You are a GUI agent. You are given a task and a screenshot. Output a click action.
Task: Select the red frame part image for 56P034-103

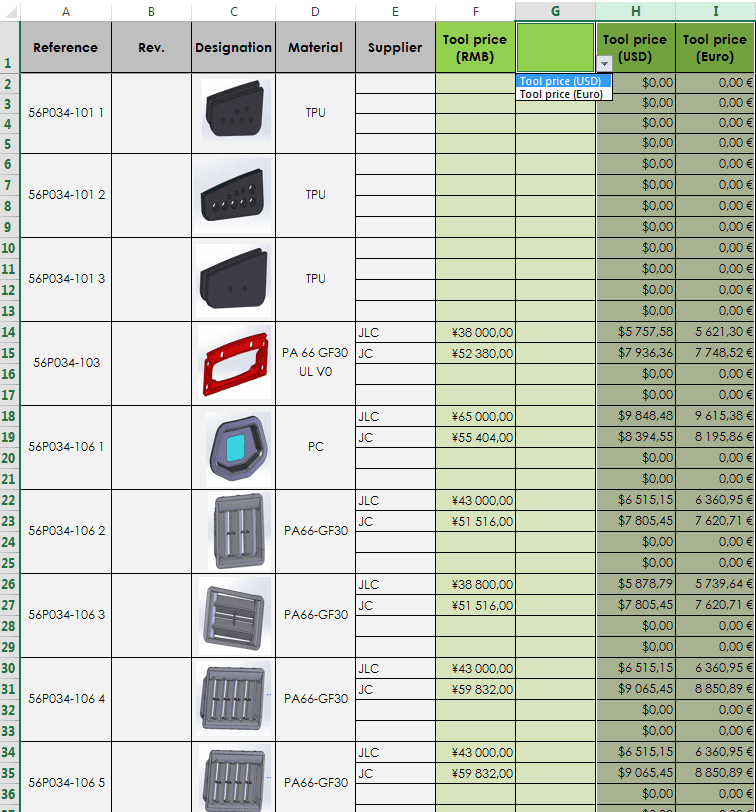(233, 362)
